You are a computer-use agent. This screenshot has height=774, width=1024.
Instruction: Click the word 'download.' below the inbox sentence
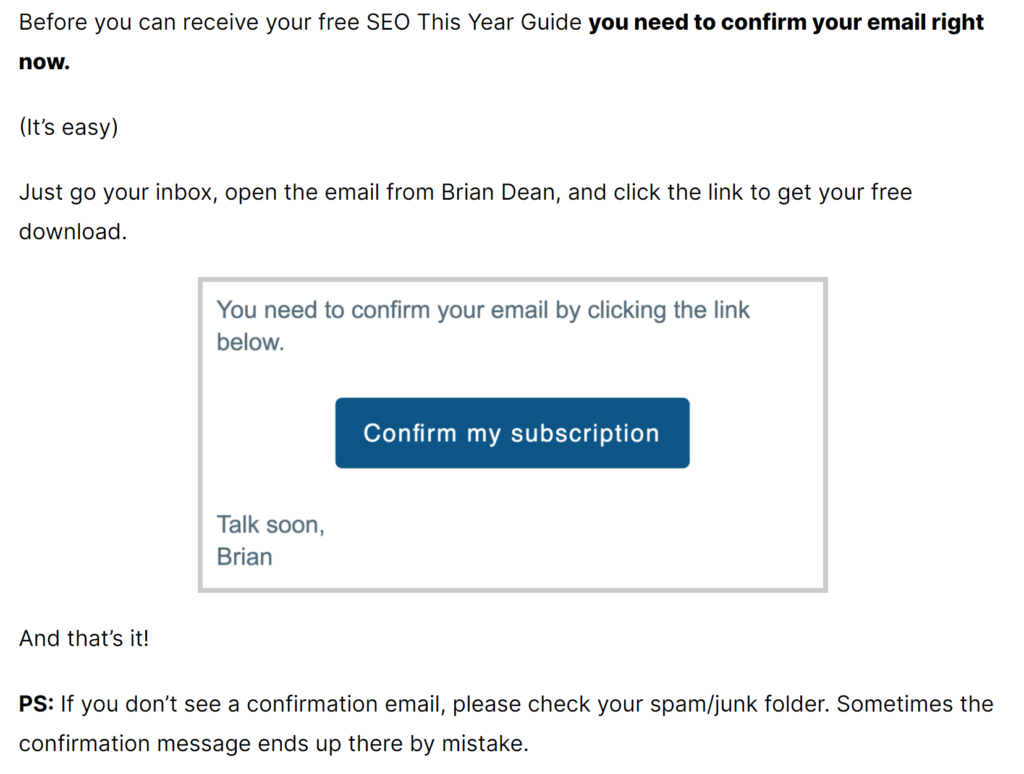72,231
